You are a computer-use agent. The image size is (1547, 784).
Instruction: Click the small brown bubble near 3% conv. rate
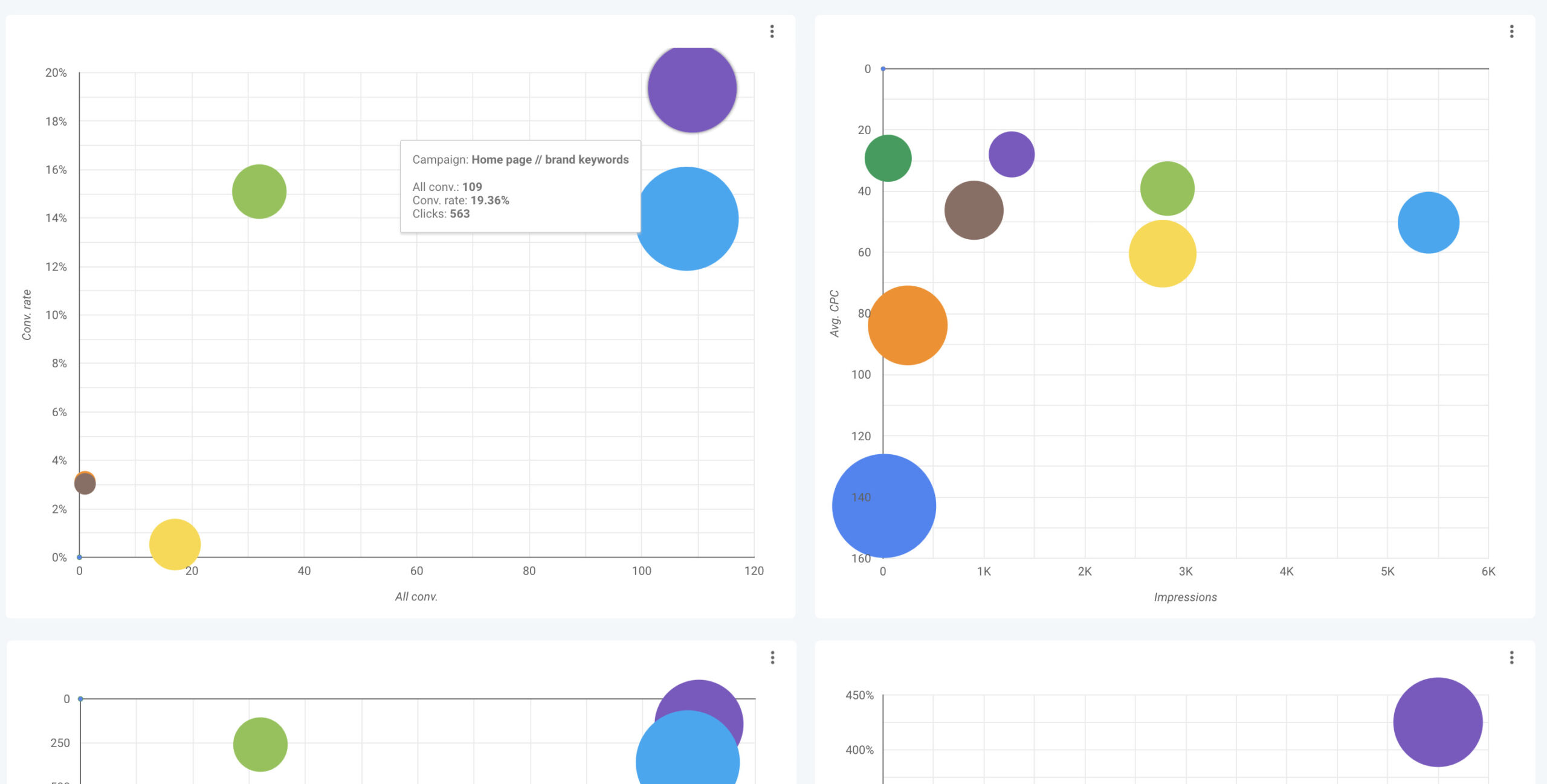point(85,484)
